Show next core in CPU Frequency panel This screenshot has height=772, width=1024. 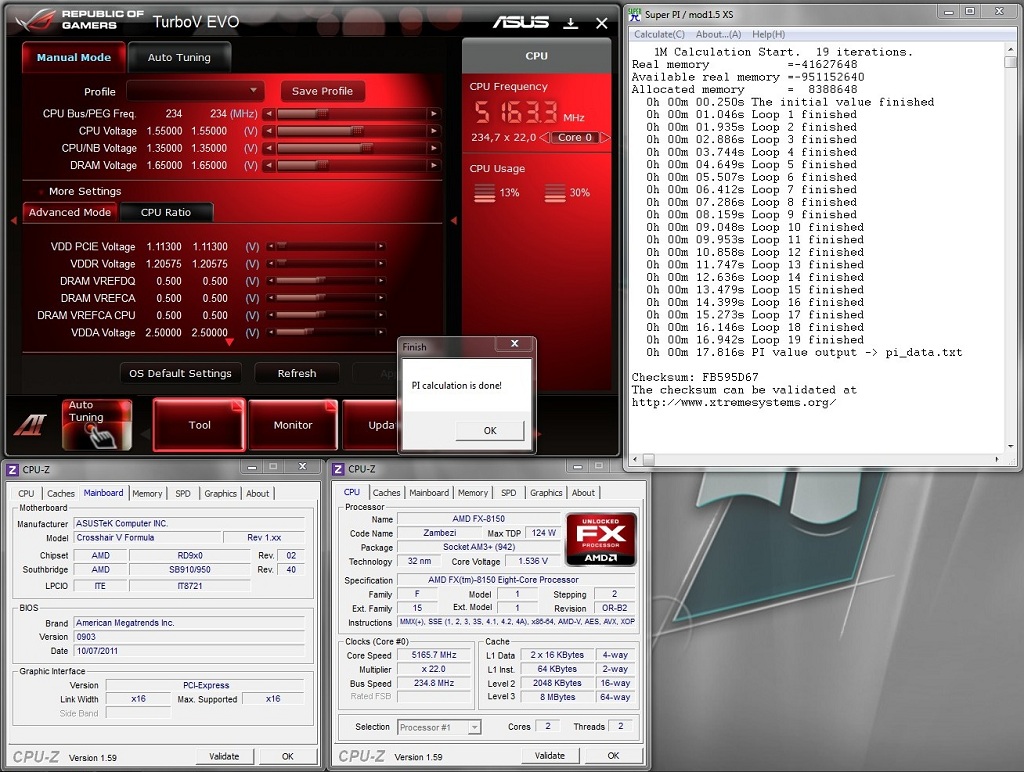pyautogui.click(x=605, y=137)
